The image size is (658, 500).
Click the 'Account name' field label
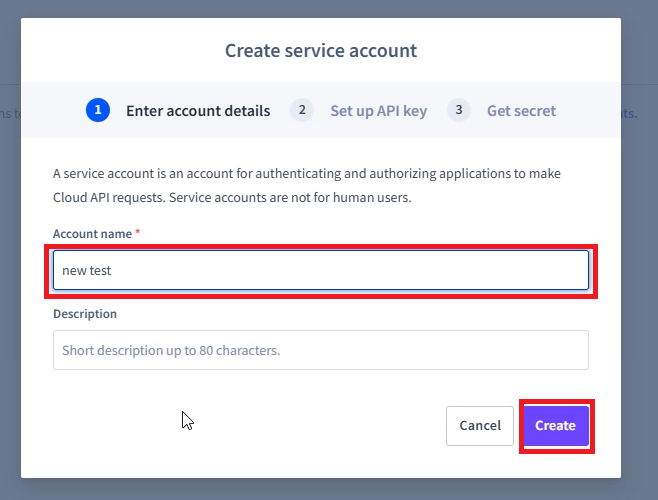pyautogui.click(x=92, y=234)
